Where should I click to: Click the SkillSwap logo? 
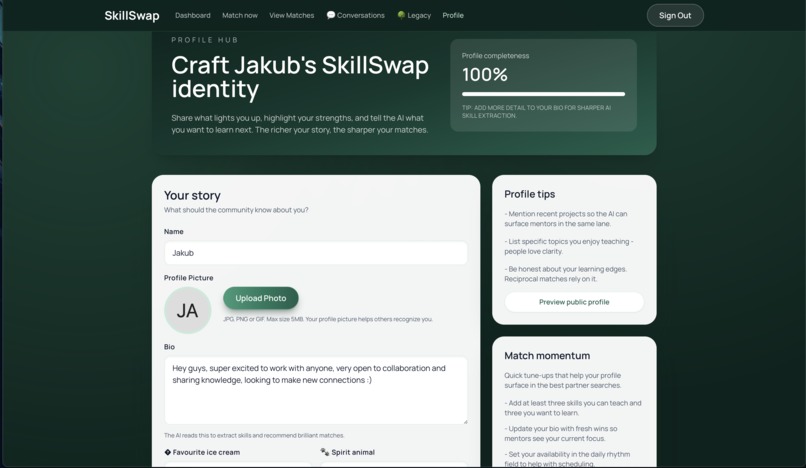tap(132, 15)
